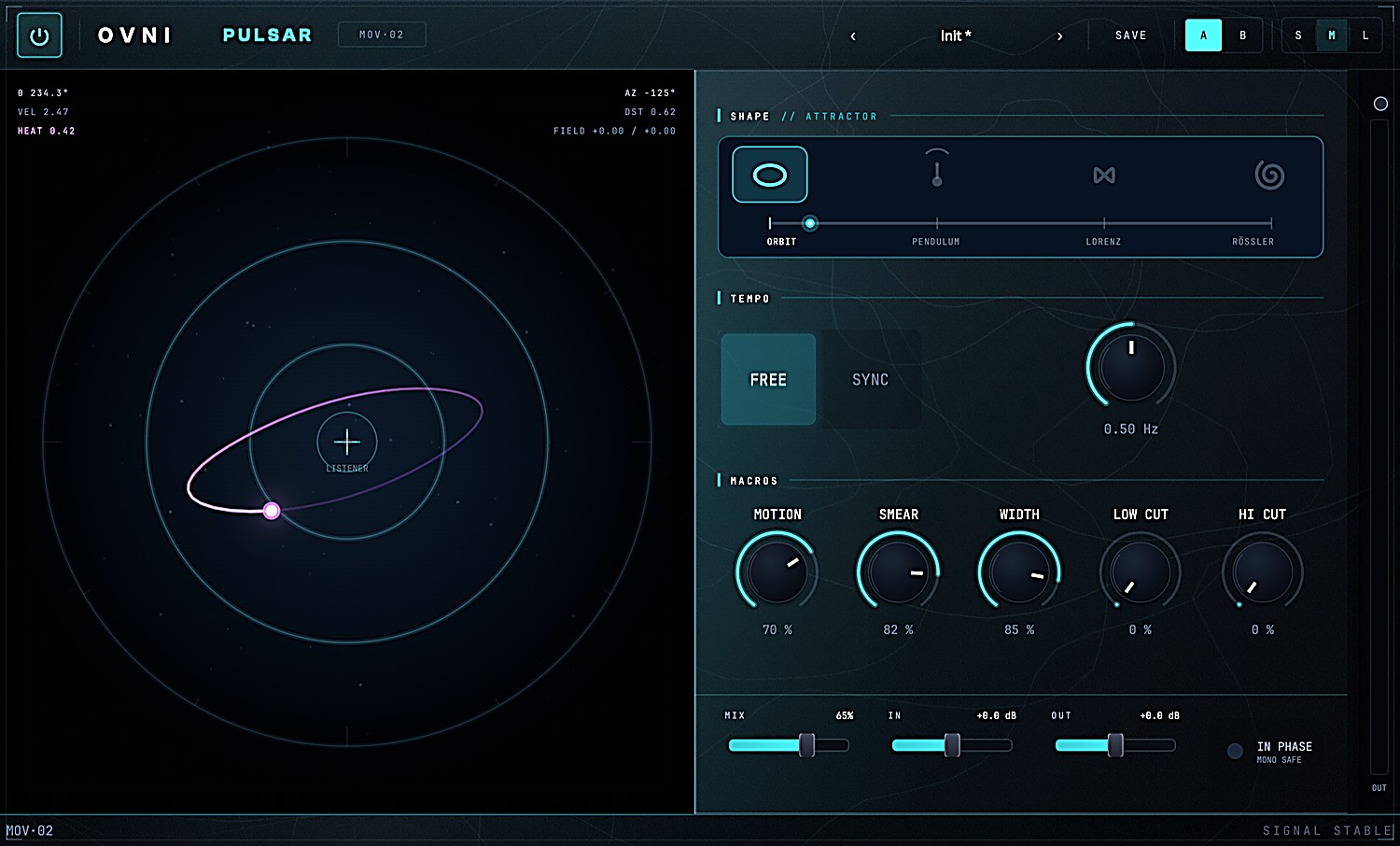This screenshot has width=1400, height=846.
Task: Click the IN gain slider handle
Action: coord(952,744)
